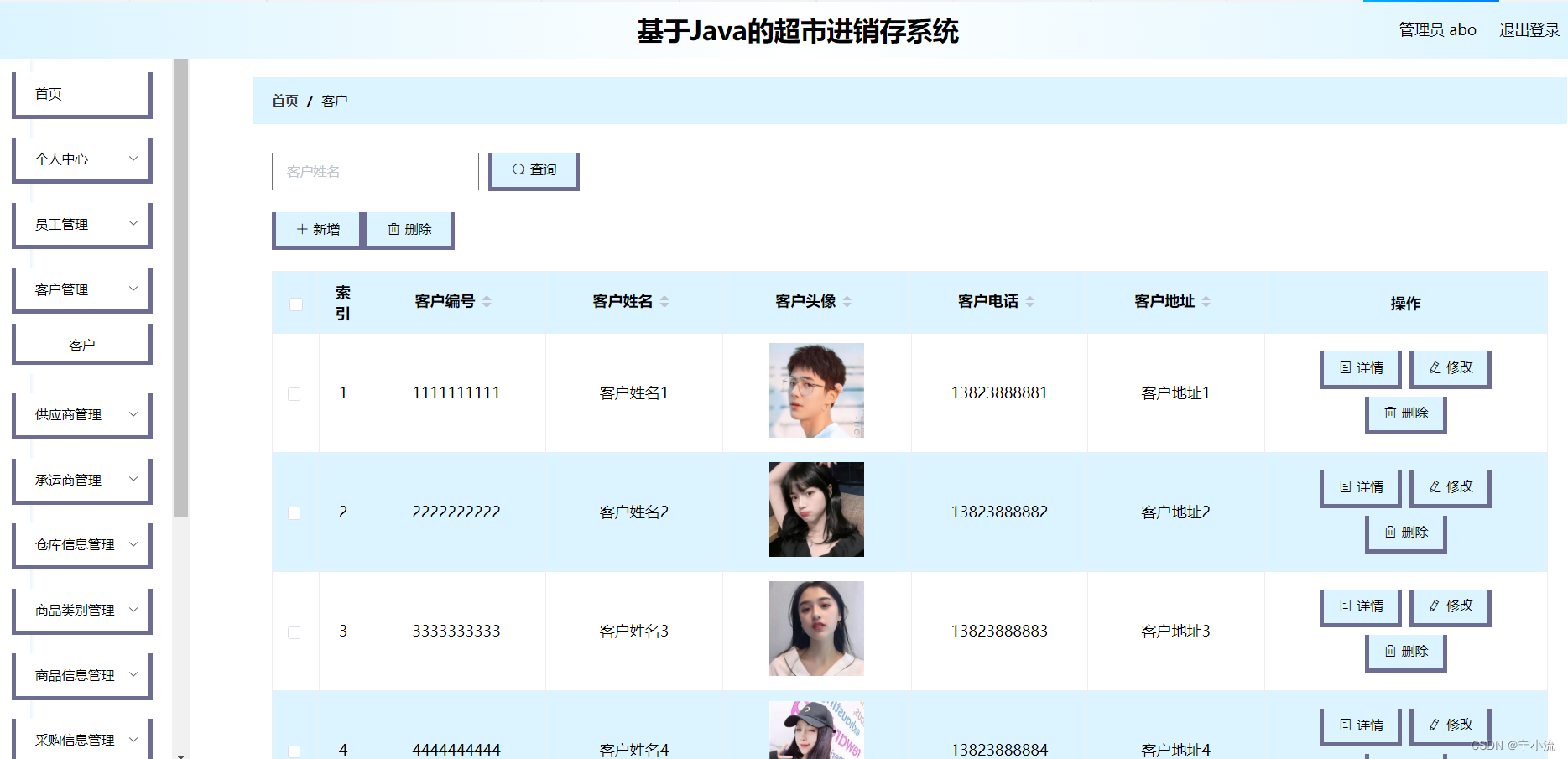Click 删除 trash icon for 客户姓名2
This screenshot has height=759, width=1568.
(x=1390, y=532)
